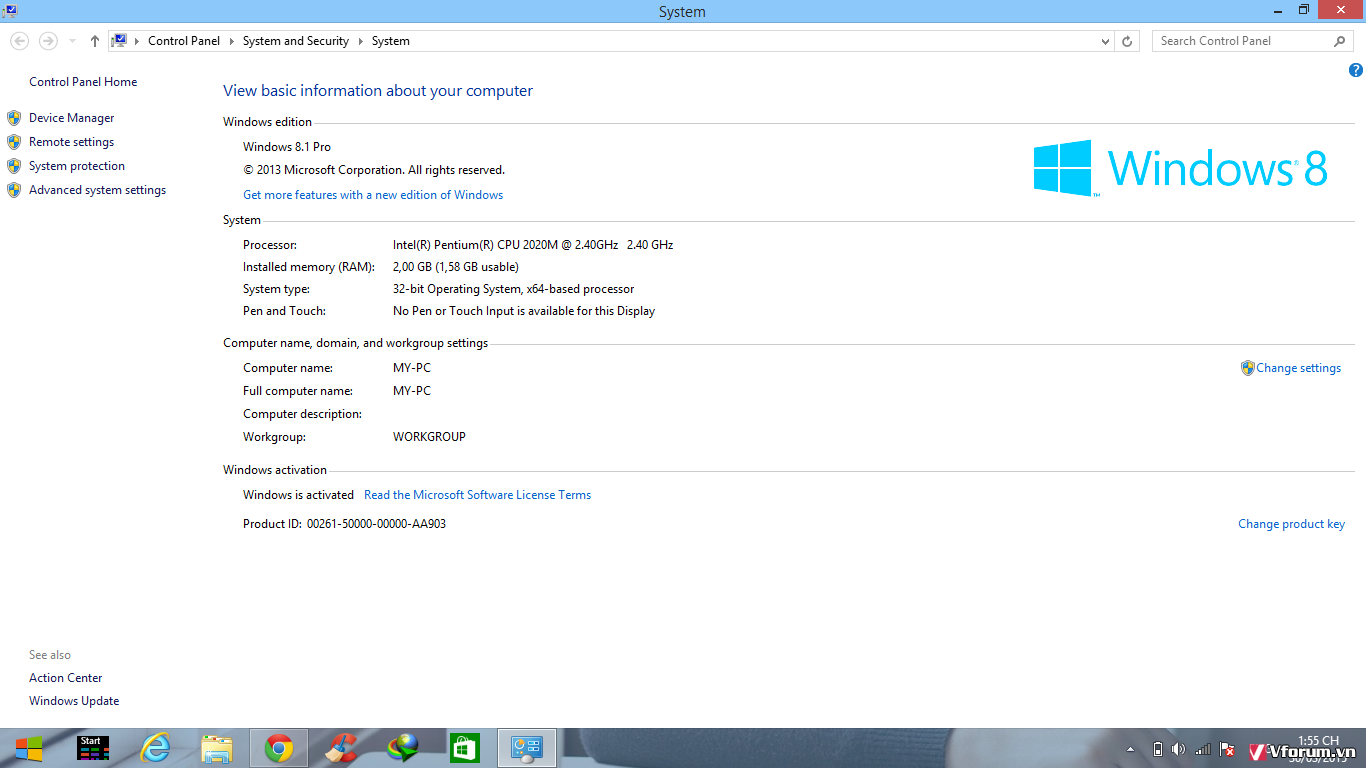
Task: Switch to Google Chrome on the taskbar
Action: click(279, 748)
